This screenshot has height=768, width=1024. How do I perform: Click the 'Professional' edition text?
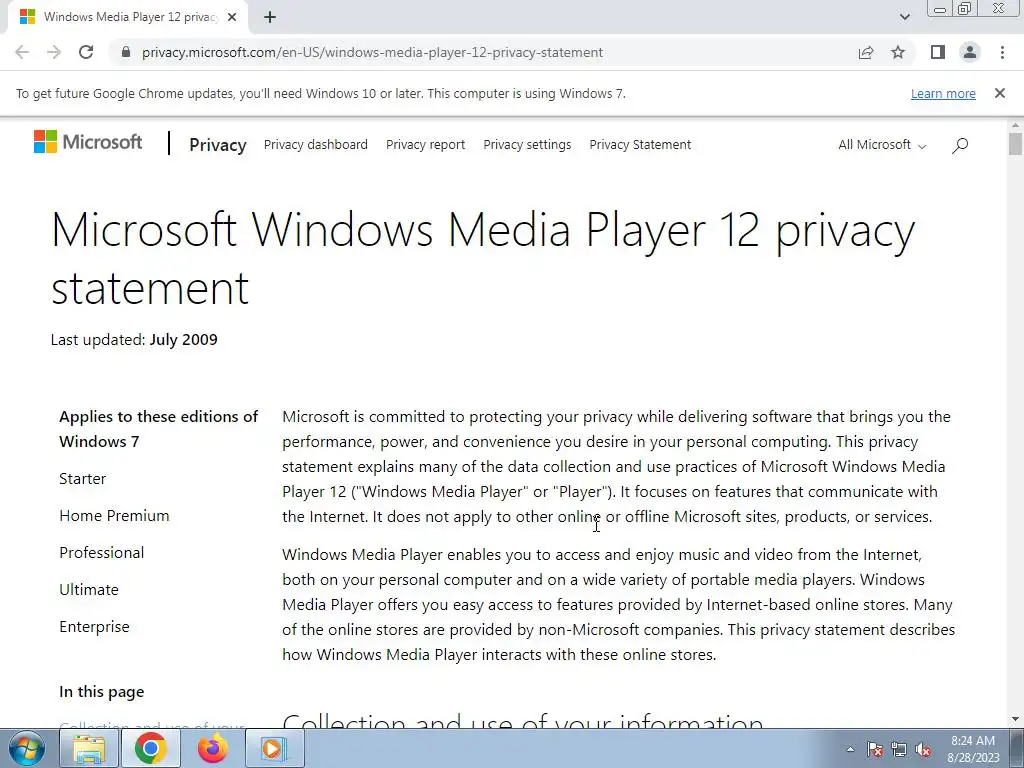[x=102, y=552]
